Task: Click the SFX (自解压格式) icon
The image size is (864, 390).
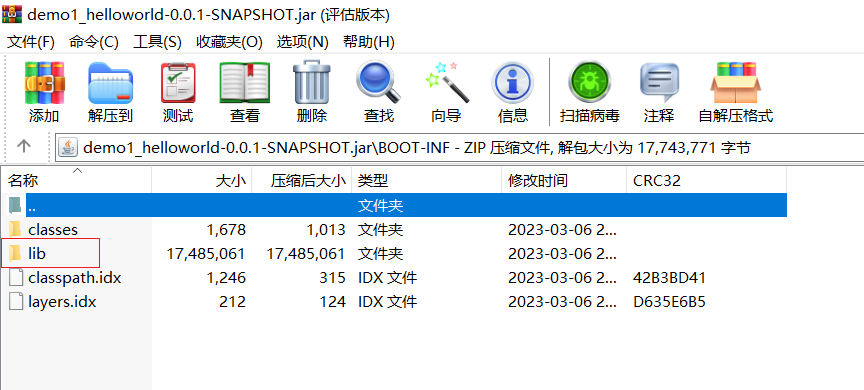Action: [736, 91]
